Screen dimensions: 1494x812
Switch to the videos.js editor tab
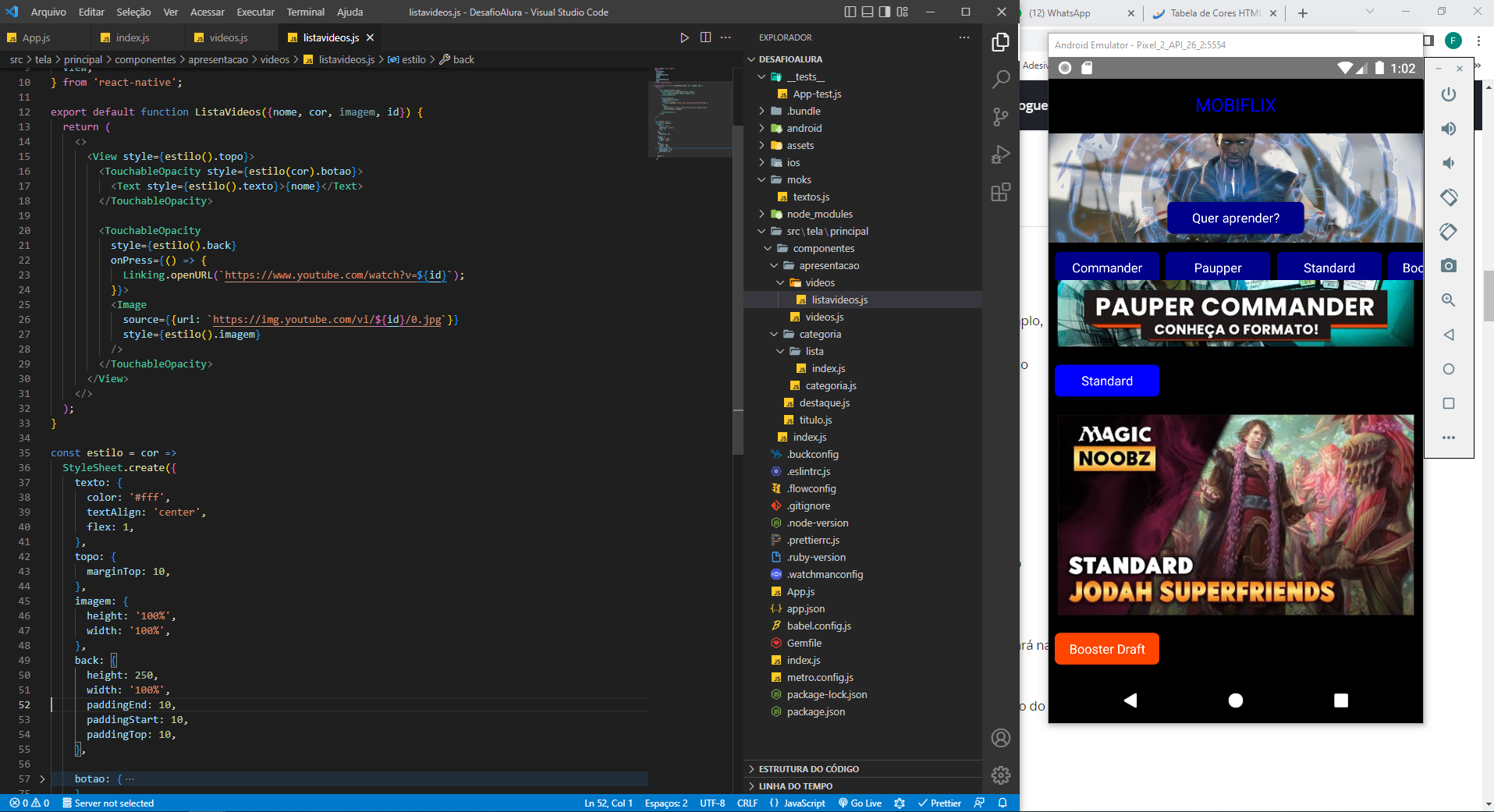(x=228, y=37)
